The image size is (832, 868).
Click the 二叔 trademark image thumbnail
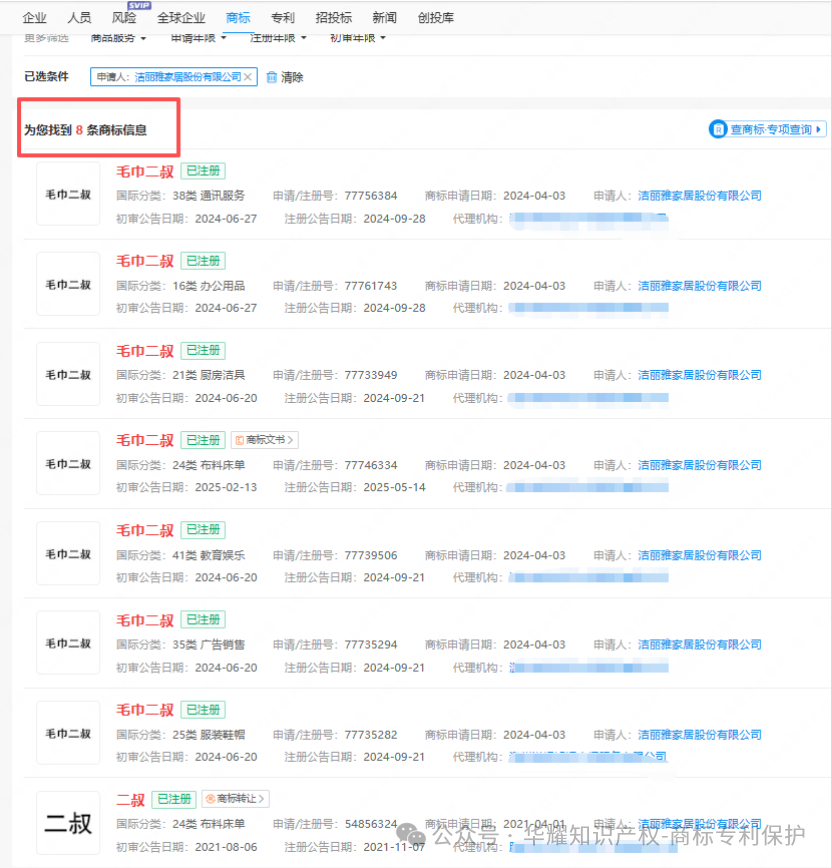click(x=68, y=823)
